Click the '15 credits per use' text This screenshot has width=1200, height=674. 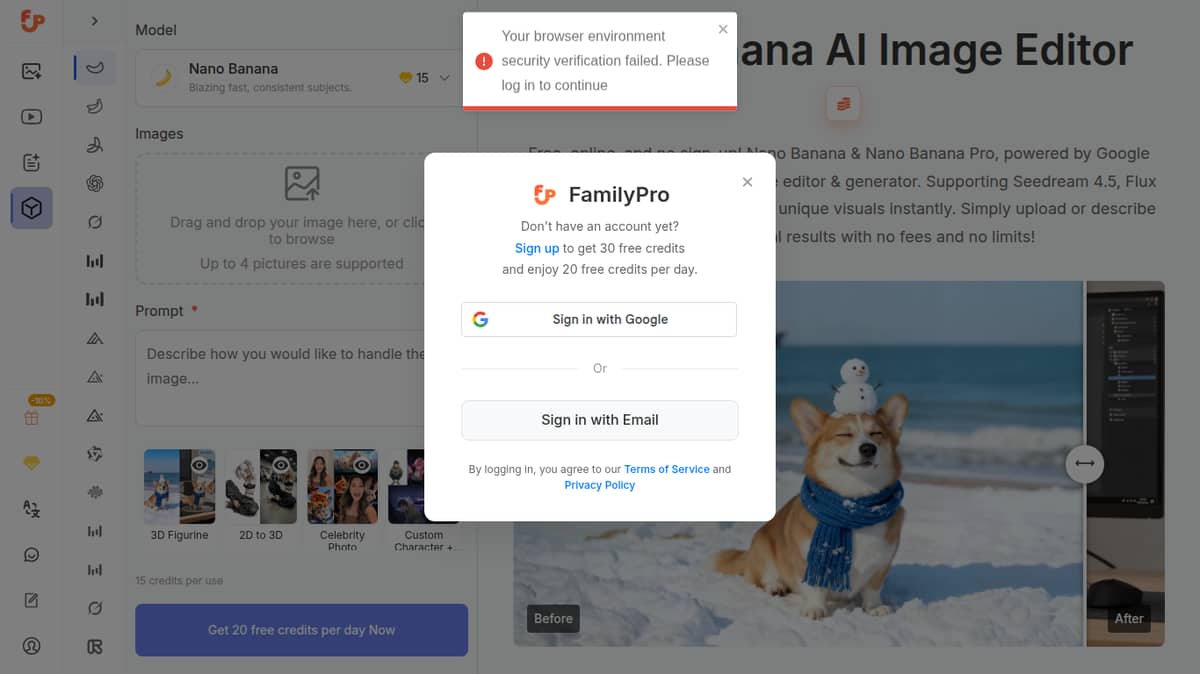click(x=179, y=581)
